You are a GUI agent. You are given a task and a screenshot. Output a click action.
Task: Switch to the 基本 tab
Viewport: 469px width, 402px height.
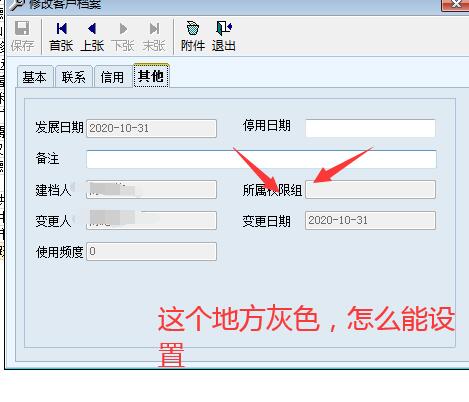(x=35, y=77)
